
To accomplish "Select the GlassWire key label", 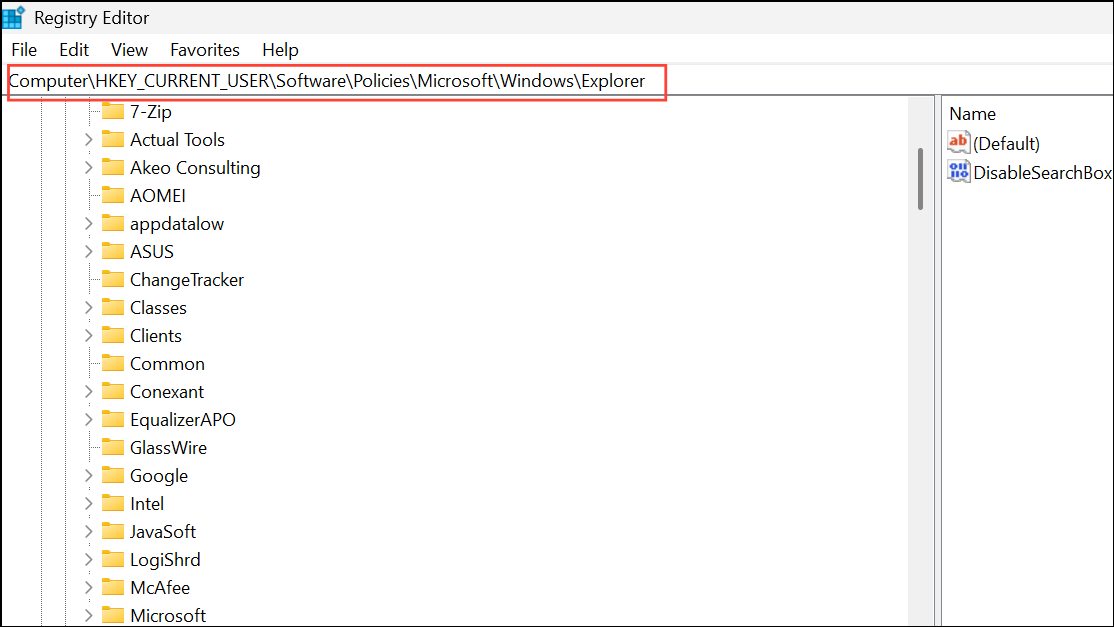I will point(168,447).
